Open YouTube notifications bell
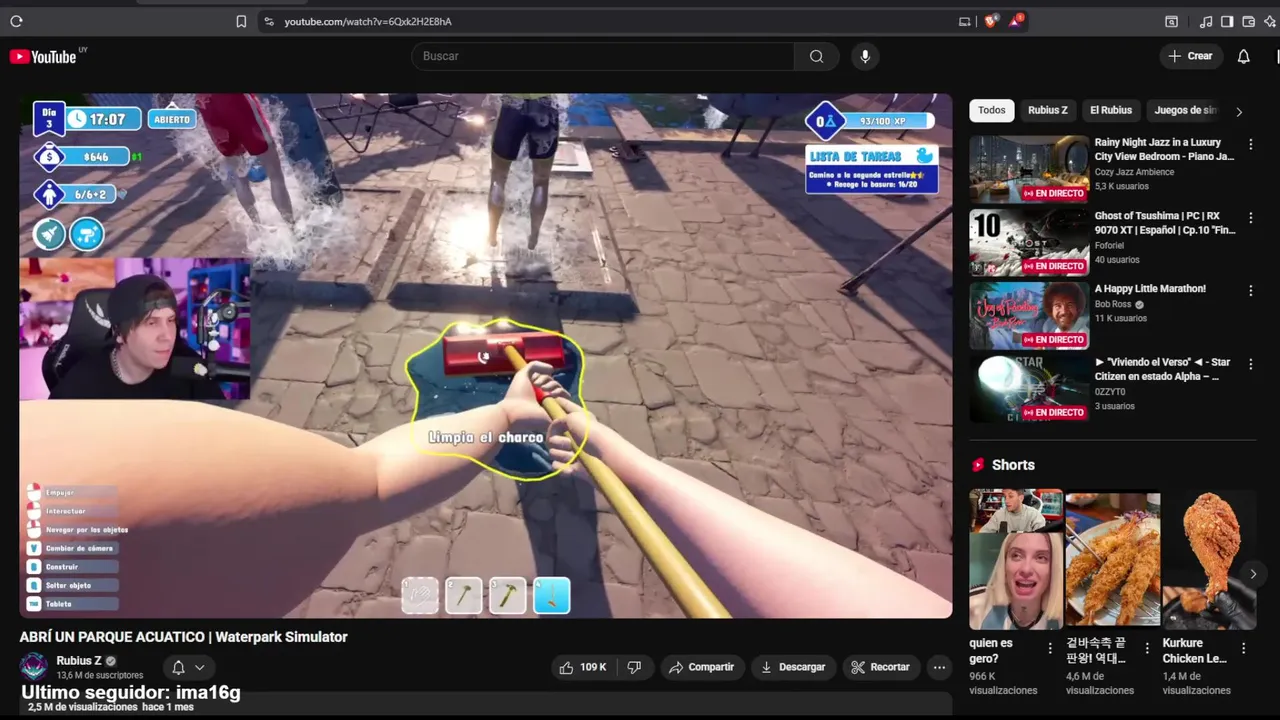1280x720 pixels. tap(1243, 56)
